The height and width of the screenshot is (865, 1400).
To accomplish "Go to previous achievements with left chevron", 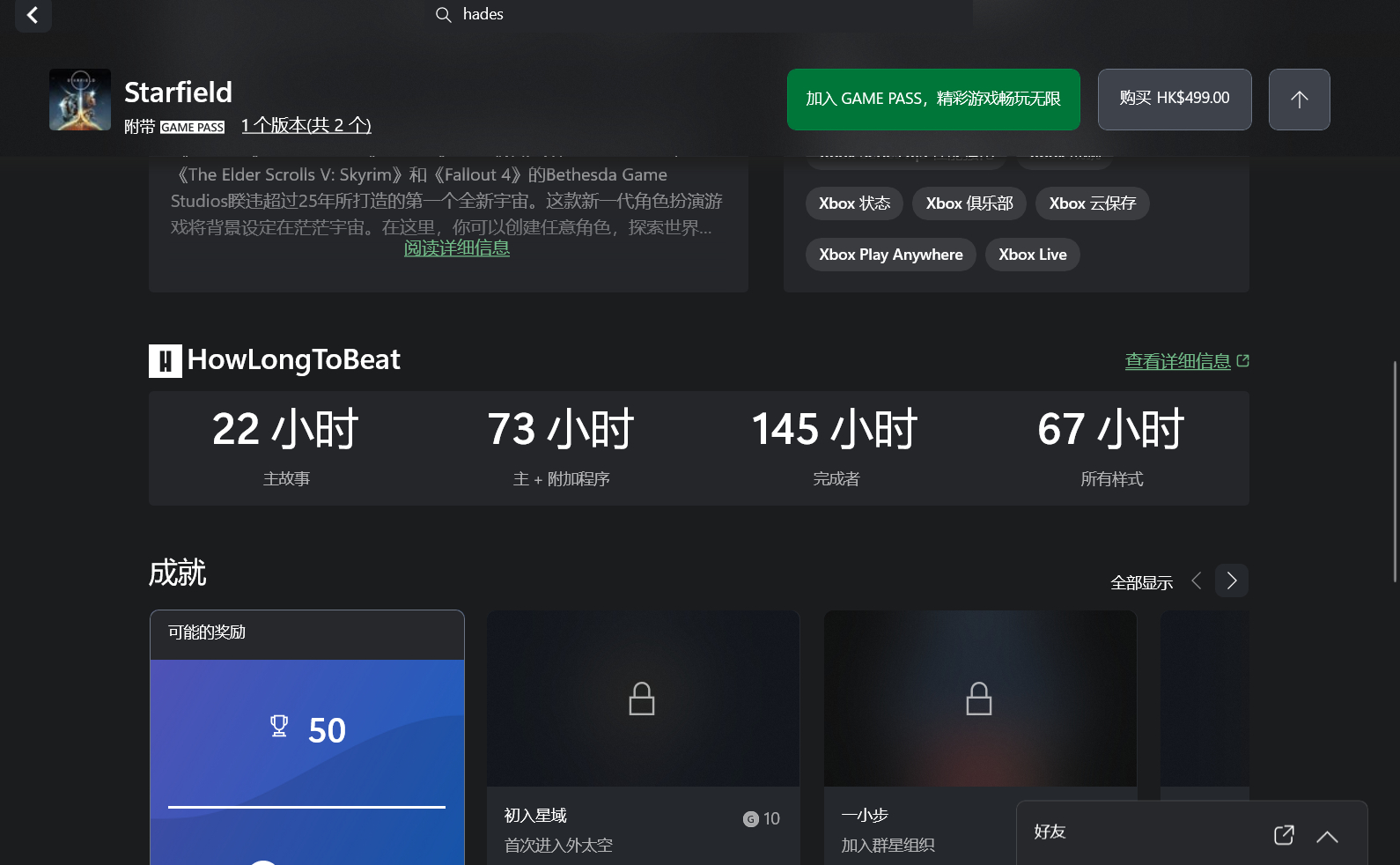I will tap(1196, 580).
